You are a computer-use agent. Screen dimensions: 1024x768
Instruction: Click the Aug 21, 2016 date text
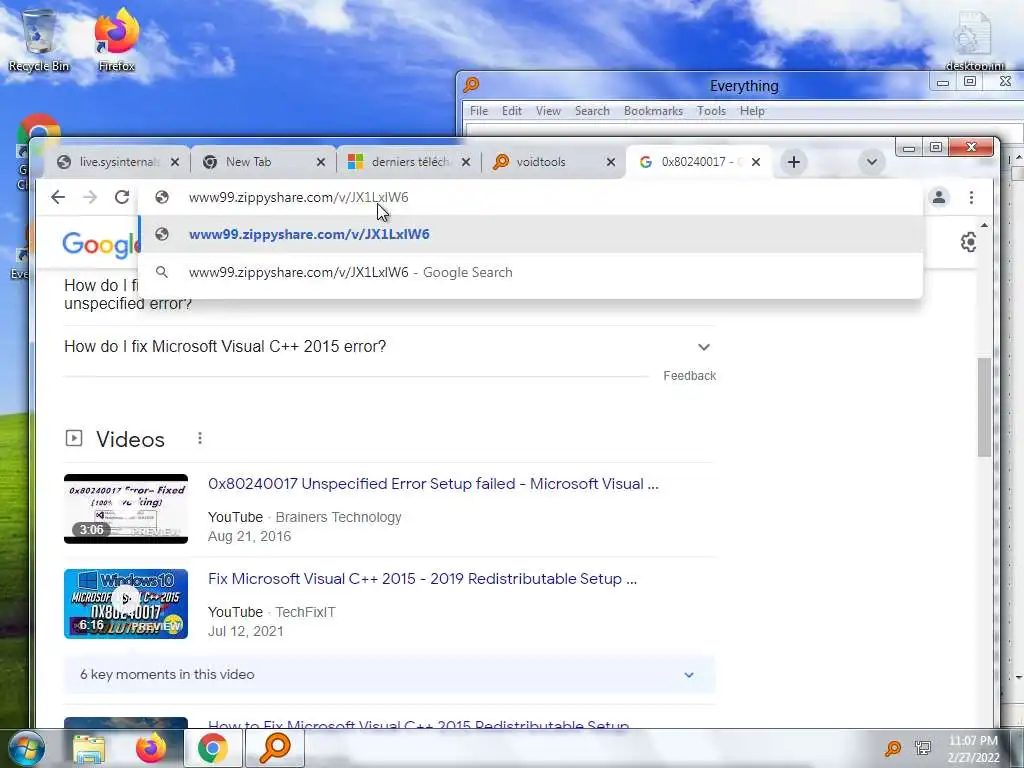(x=249, y=536)
